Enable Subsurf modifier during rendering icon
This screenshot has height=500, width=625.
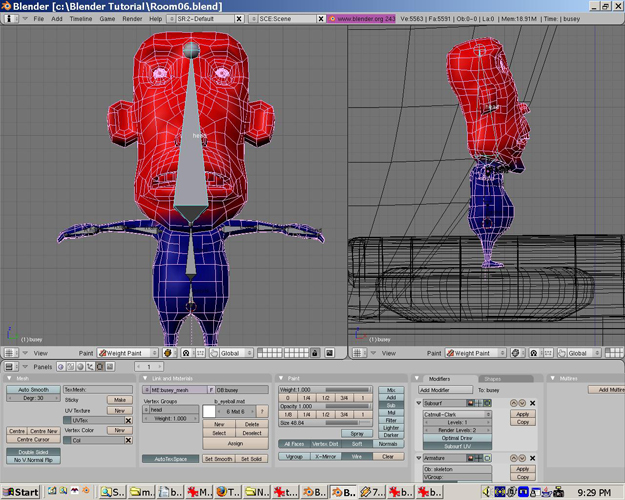(471, 403)
